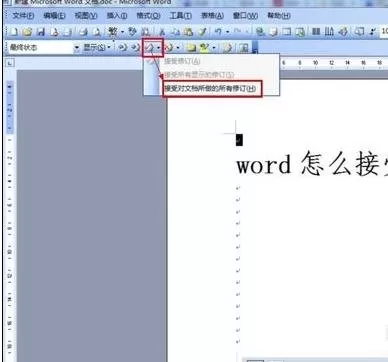The image size is (388, 362).
Task: Click the Undo arrow icon
Action: (218, 32)
